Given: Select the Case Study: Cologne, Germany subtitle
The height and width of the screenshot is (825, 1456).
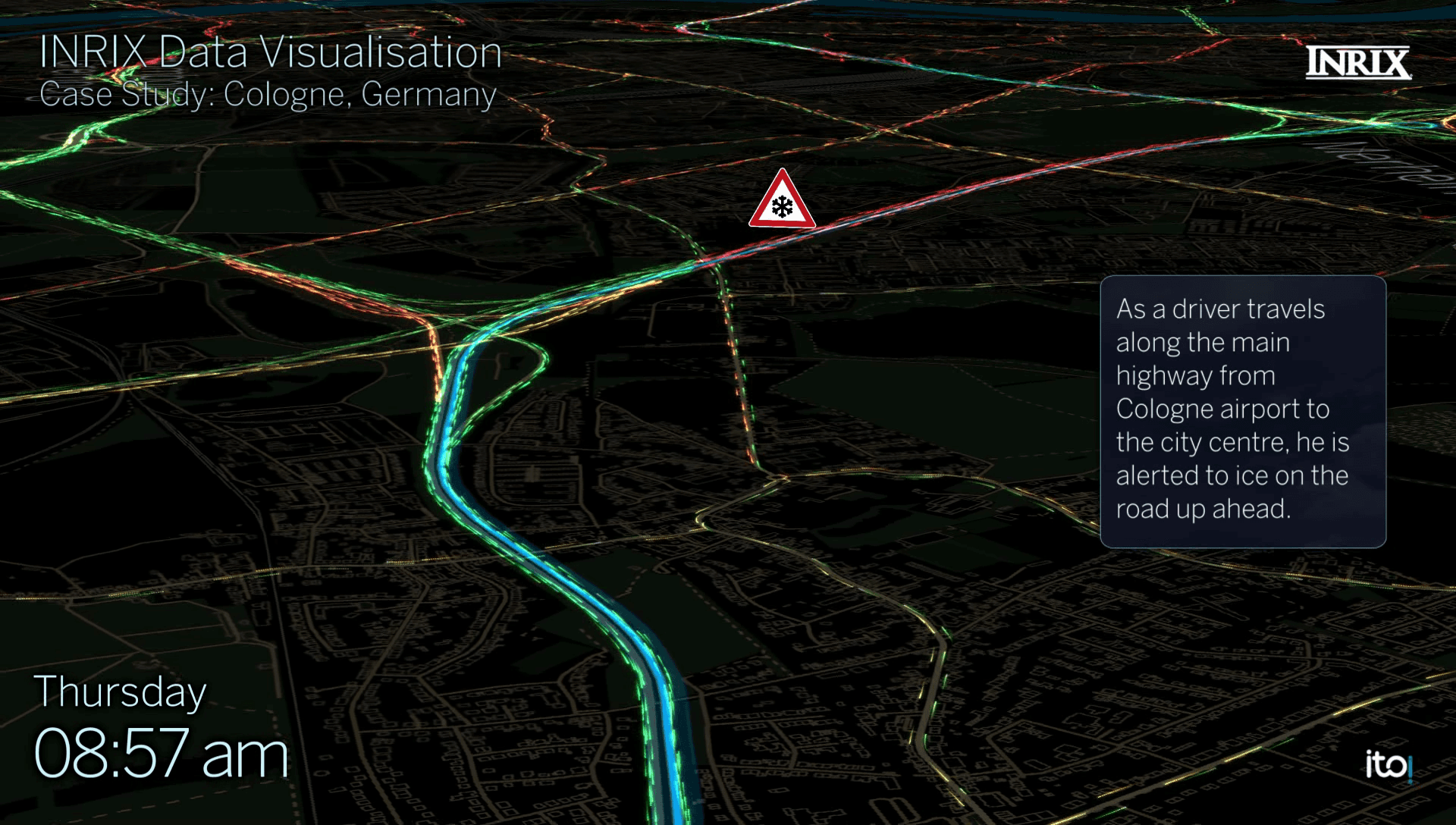Looking at the screenshot, I should tap(268, 94).
